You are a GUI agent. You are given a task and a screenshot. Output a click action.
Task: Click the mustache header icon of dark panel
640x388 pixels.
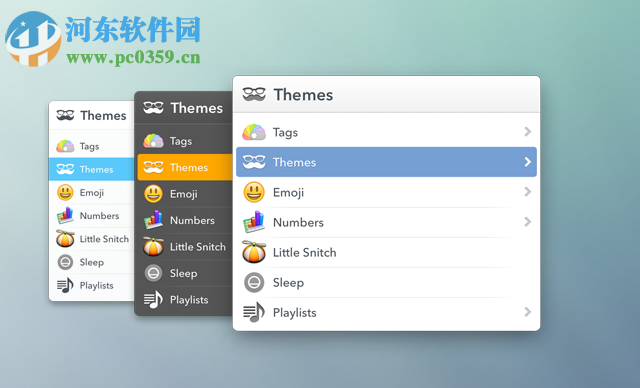pos(153,108)
